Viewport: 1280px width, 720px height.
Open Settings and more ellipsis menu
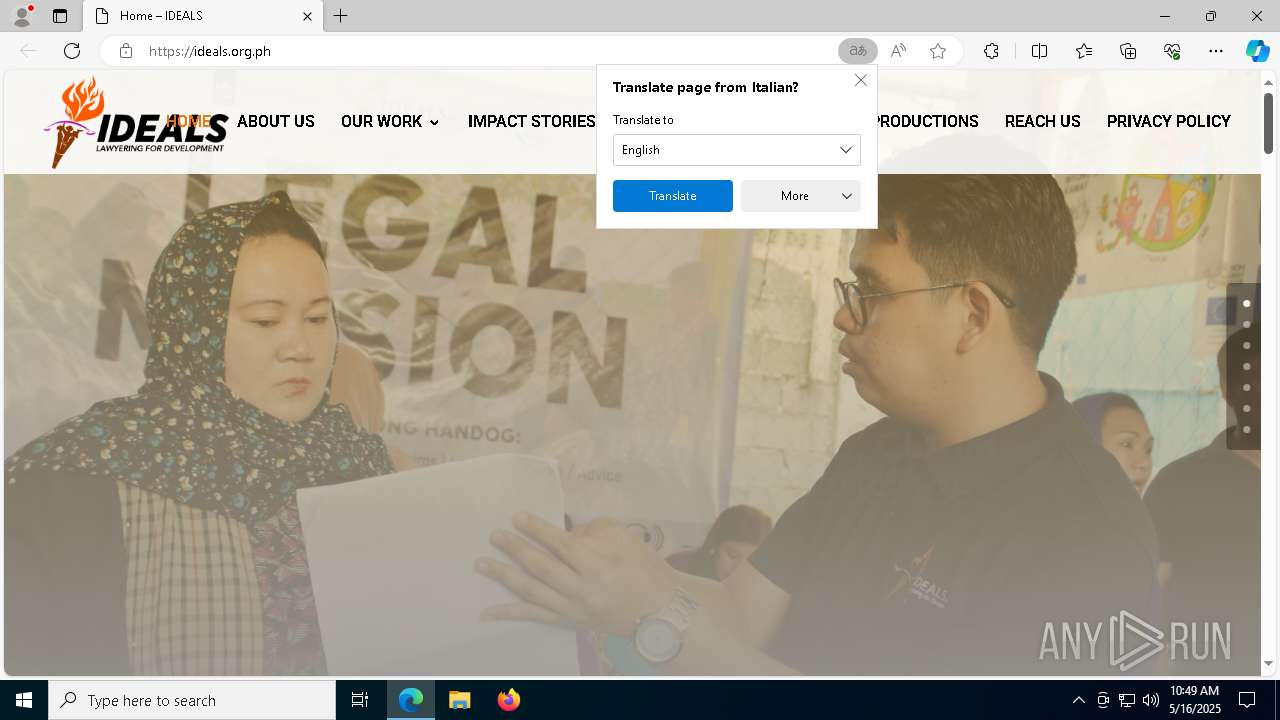[x=1216, y=51]
